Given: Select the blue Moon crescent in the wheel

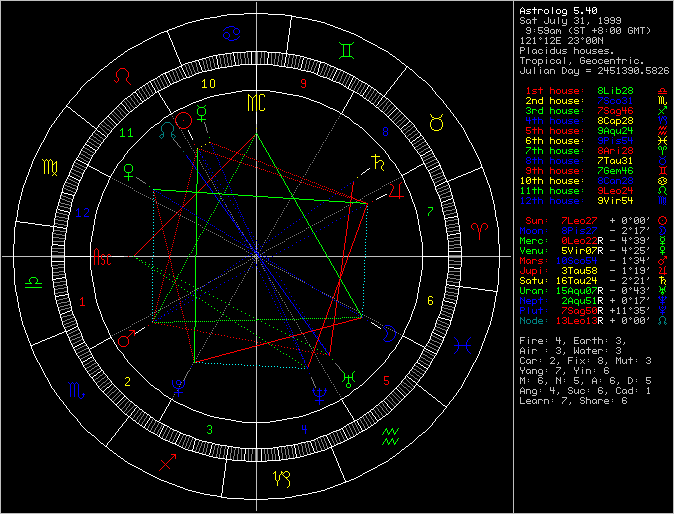Looking at the screenshot, I should [389, 333].
